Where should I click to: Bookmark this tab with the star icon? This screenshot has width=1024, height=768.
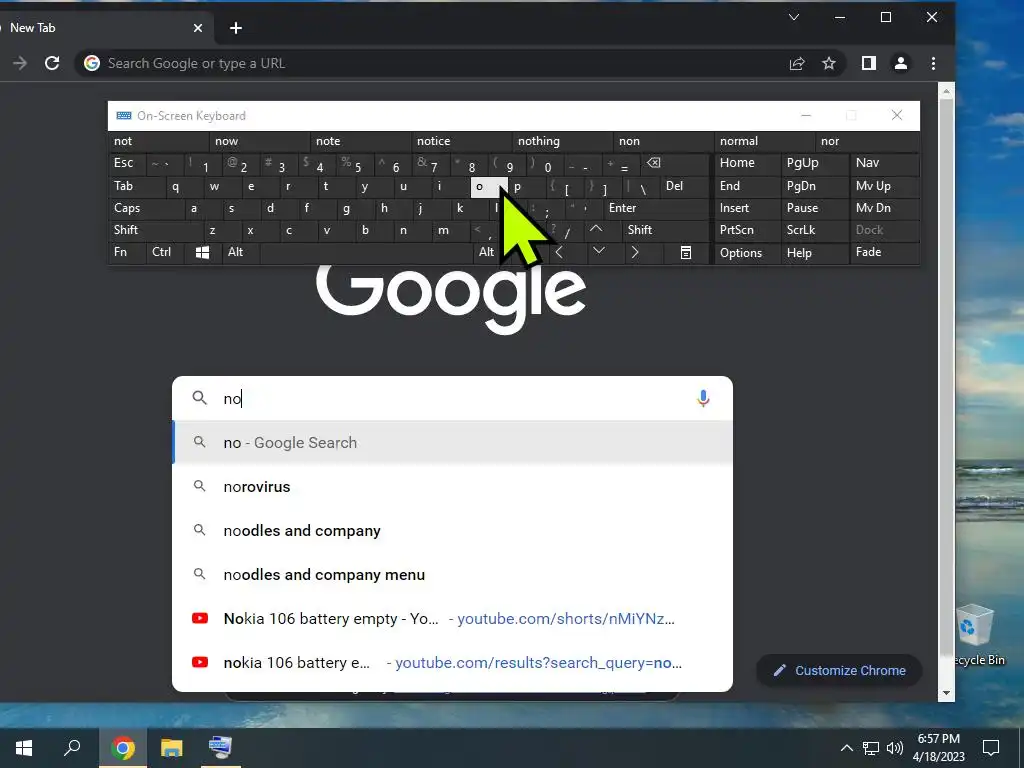pos(829,63)
